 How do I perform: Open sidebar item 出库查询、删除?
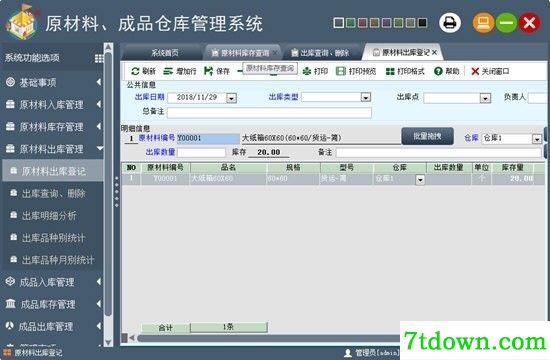click(53, 193)
